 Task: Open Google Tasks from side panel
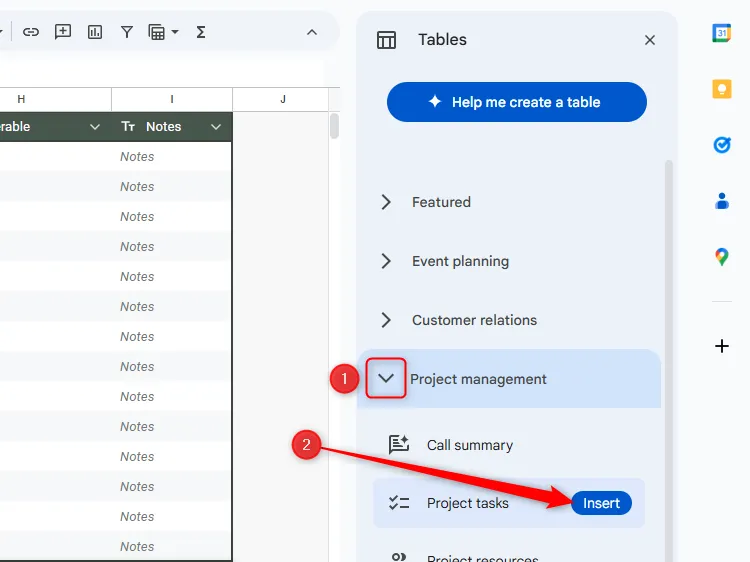coord(721,145)
